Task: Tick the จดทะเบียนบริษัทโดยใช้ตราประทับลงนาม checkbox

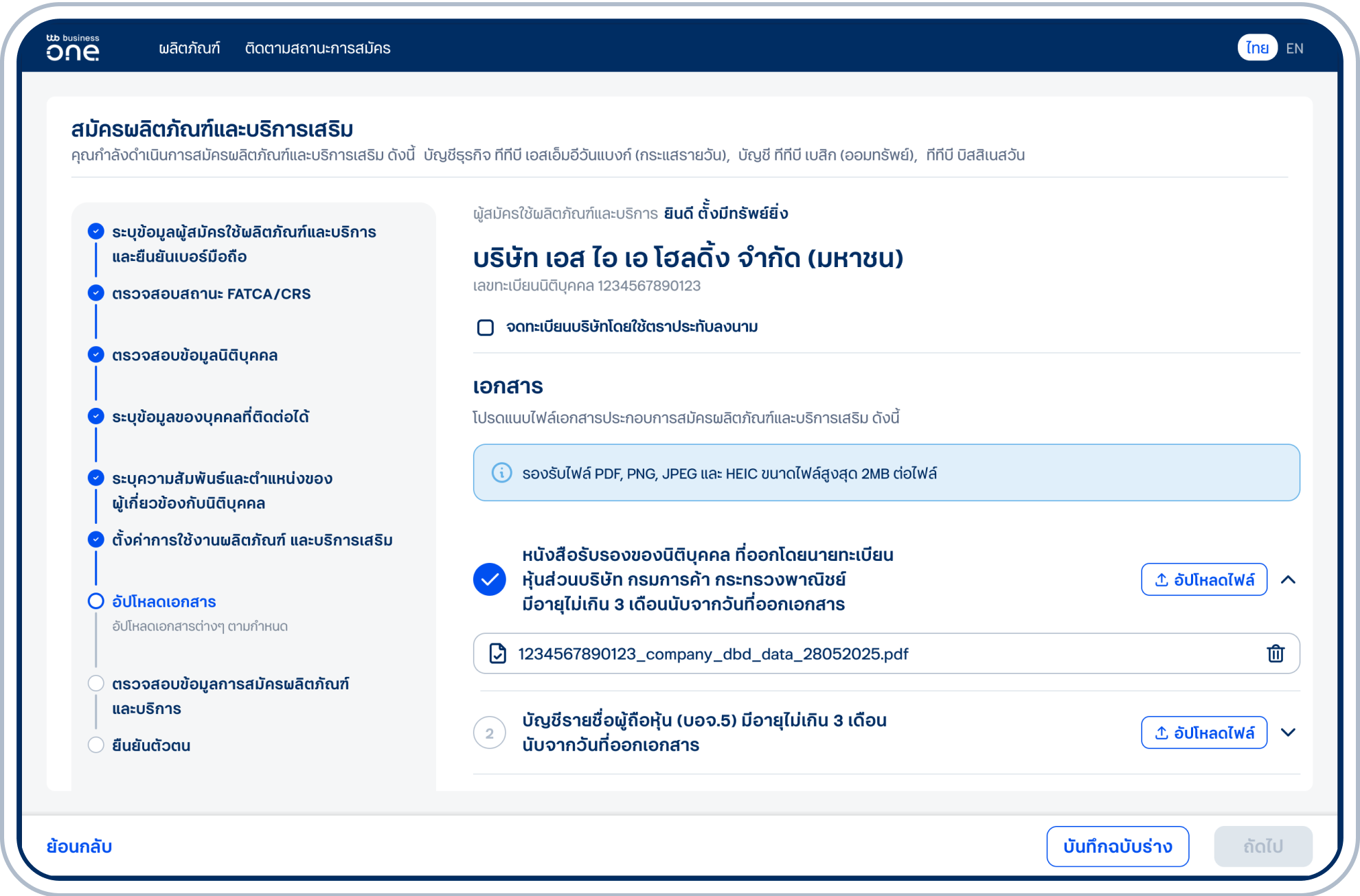Action: click(486, 328)
